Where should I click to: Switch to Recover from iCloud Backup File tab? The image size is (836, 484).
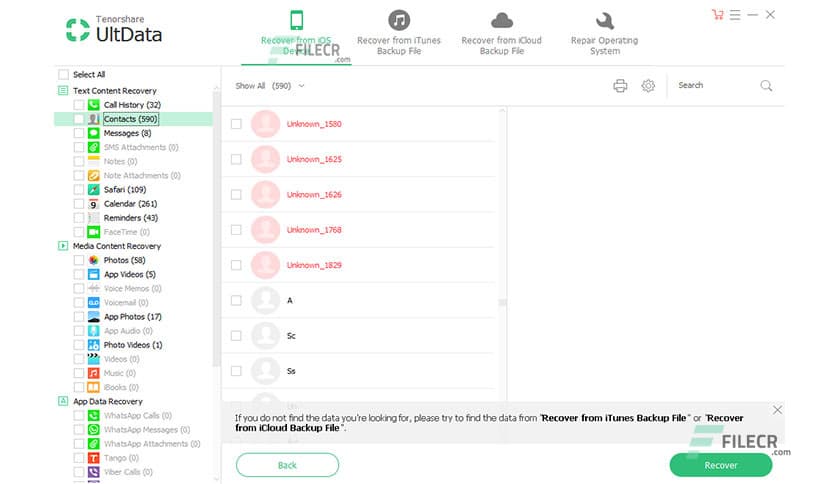[x=502, y=33]
